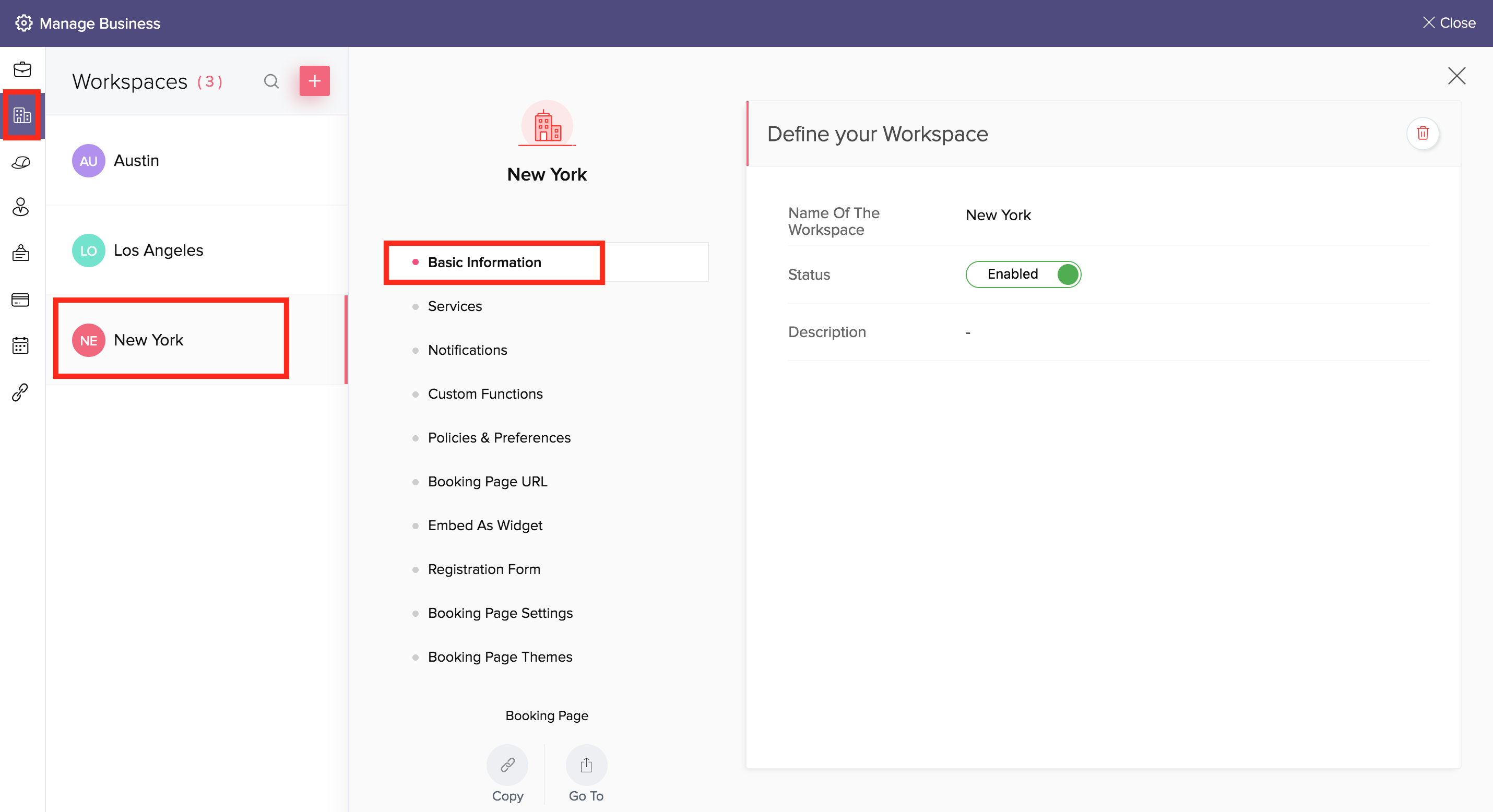This screenshot has width=1493, height=812.
Task: Open the Embed As Widget option
Action: [x=484, y=525]
